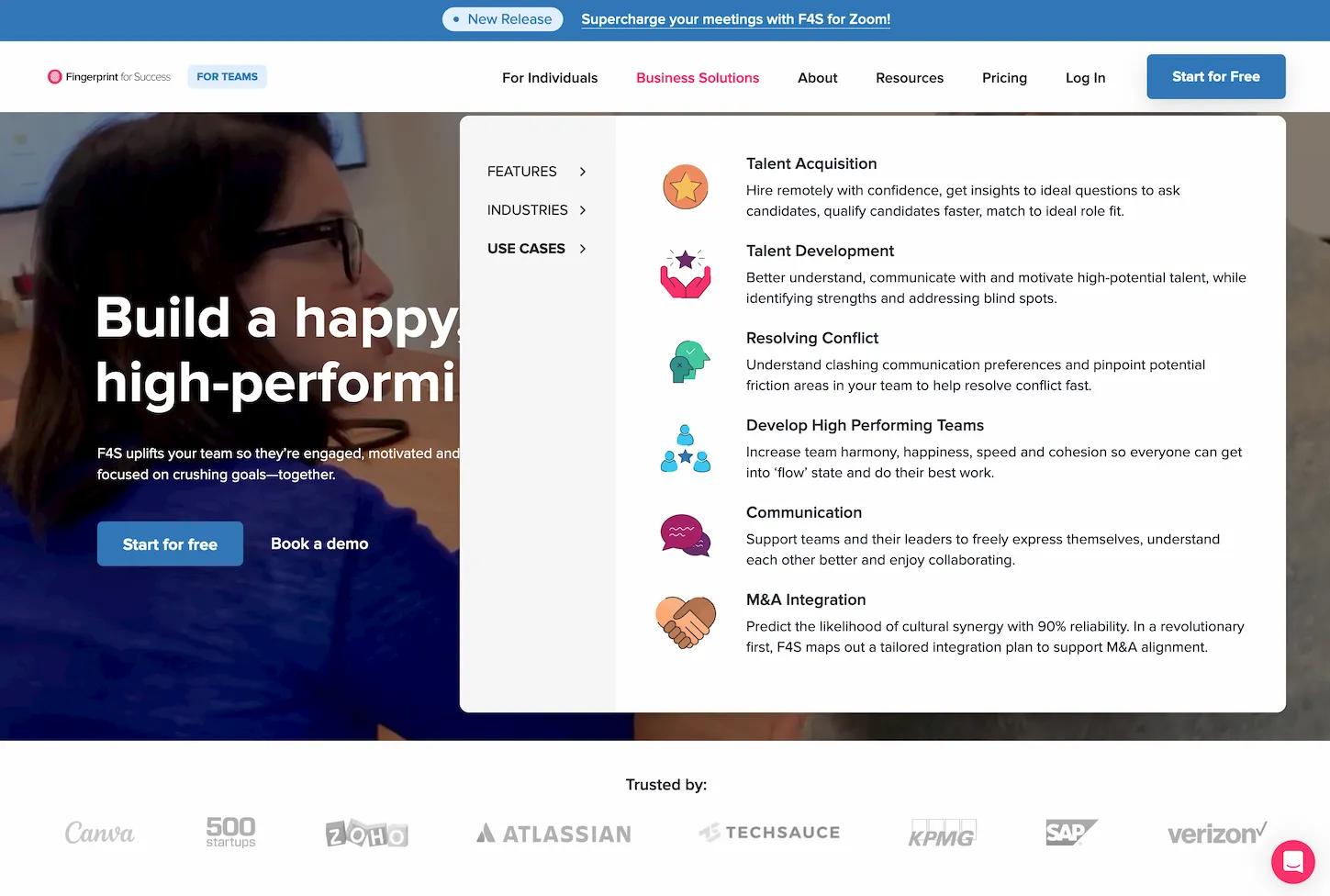Click the Develop High Performing Teams icon
Image resolution: width=1330 pixels, height=896 pixels.
(685, 449)
